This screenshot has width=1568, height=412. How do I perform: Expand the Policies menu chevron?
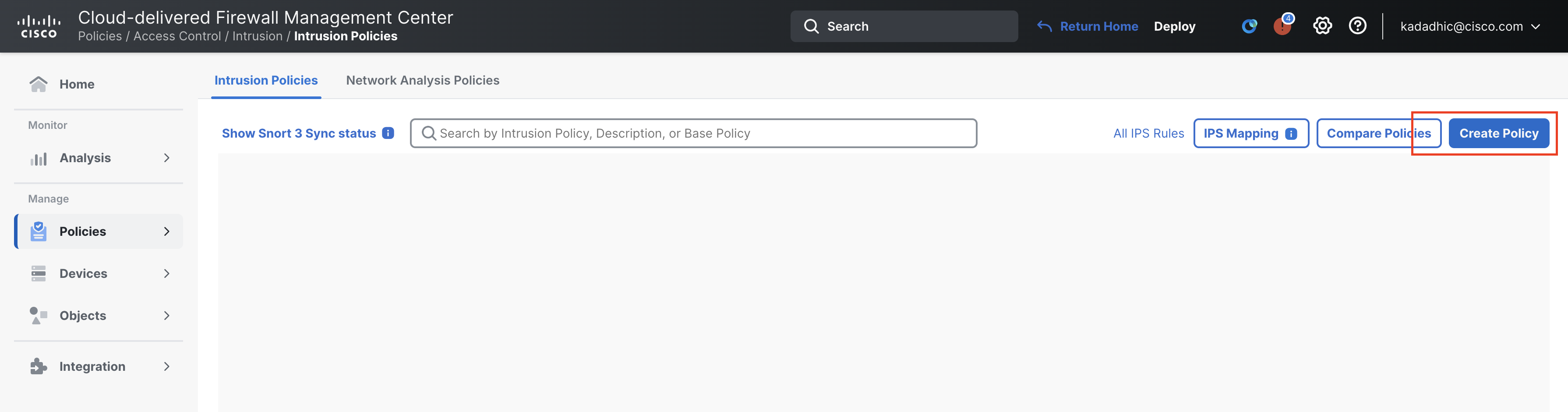[x=167, y=231]
